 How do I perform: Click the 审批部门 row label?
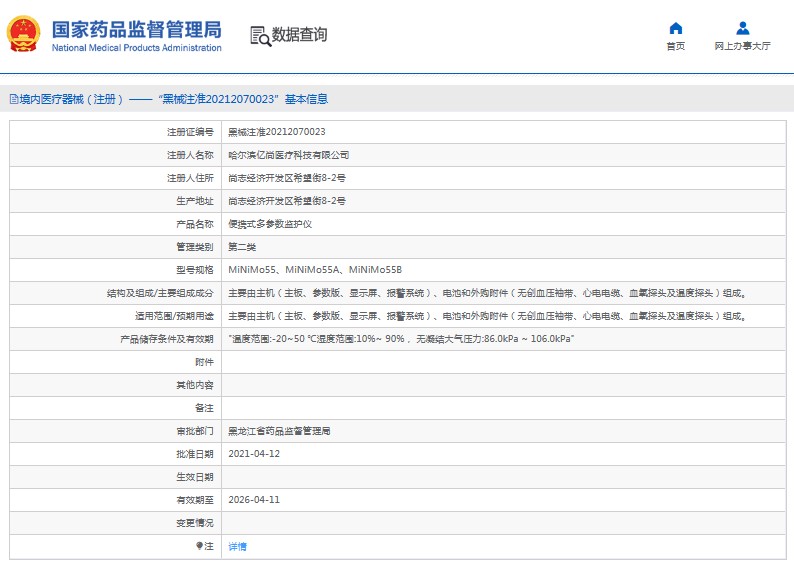[195, 431]
